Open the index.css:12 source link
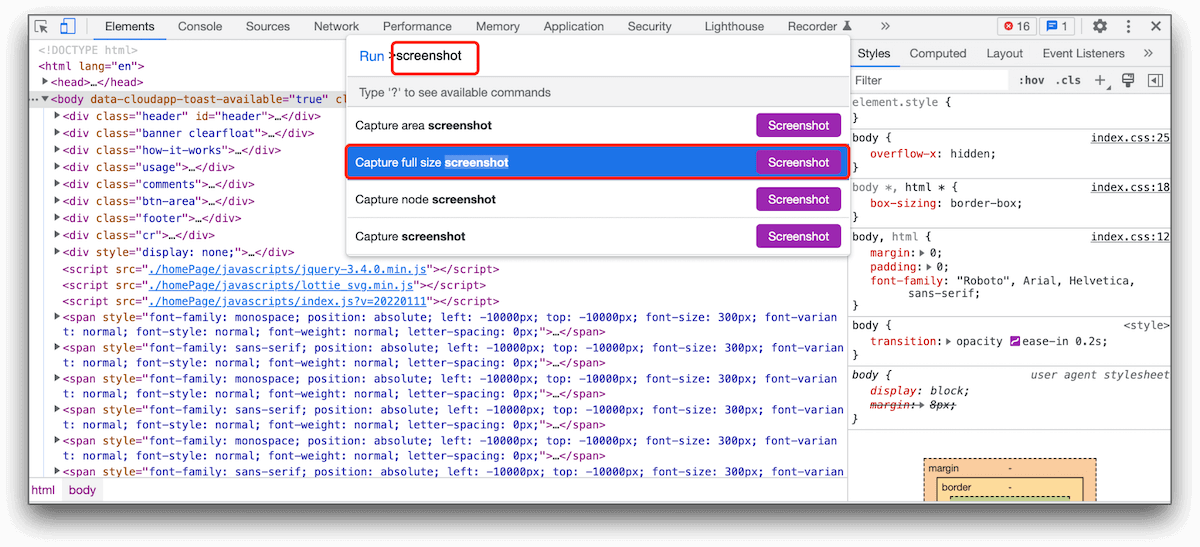Viewport: 1200px width, 547px height. point(1130,237)
